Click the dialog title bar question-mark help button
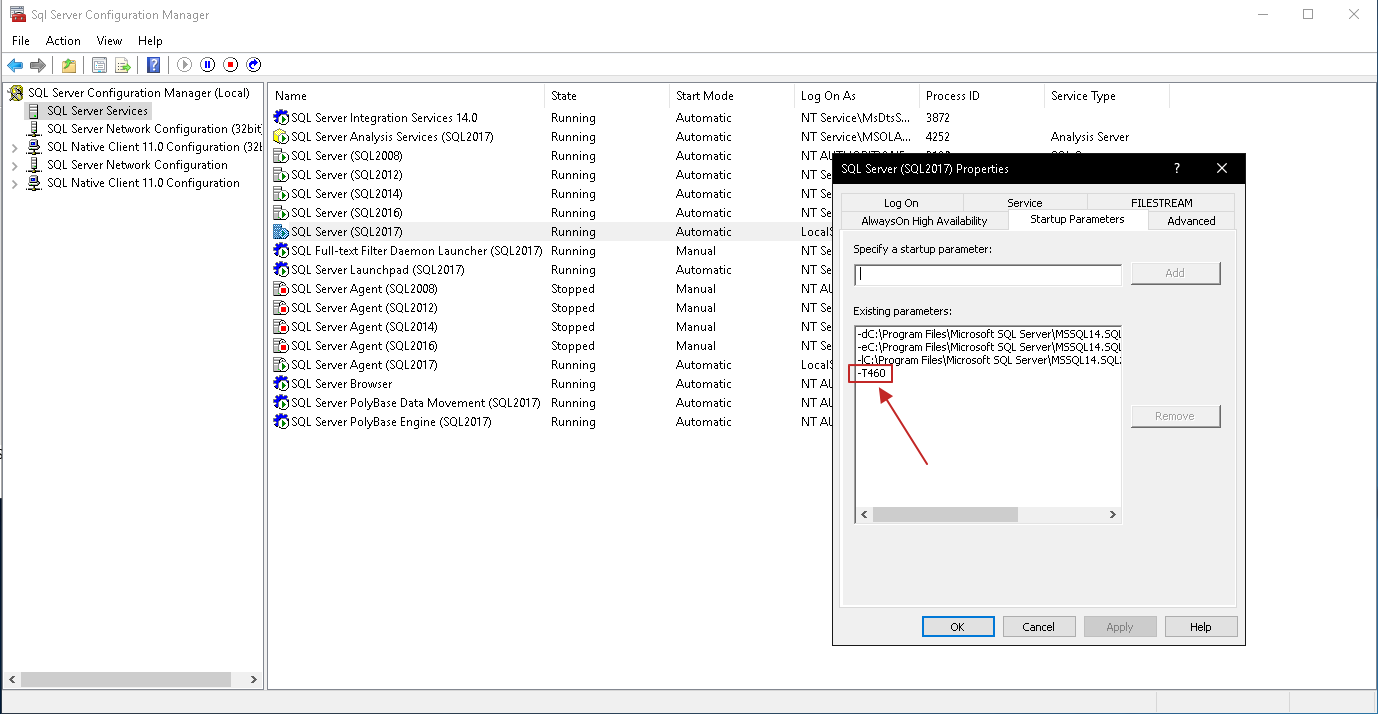This screenshot has height=714, width=1378. [x=1177, y=169]
